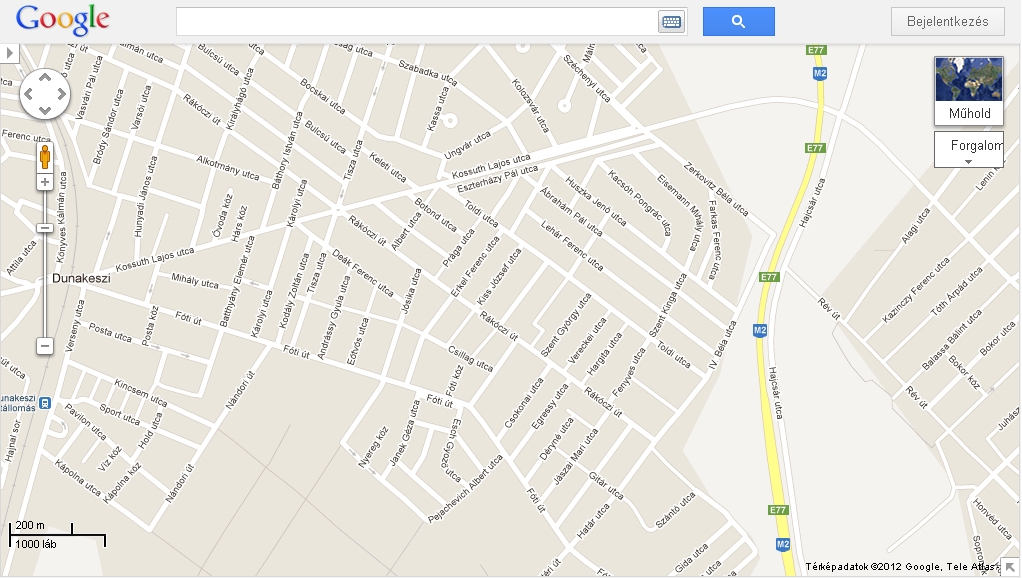This screenshot has width=1022, height=578.
Task: Pan the map right with the arrow
Action: point(61,94)
